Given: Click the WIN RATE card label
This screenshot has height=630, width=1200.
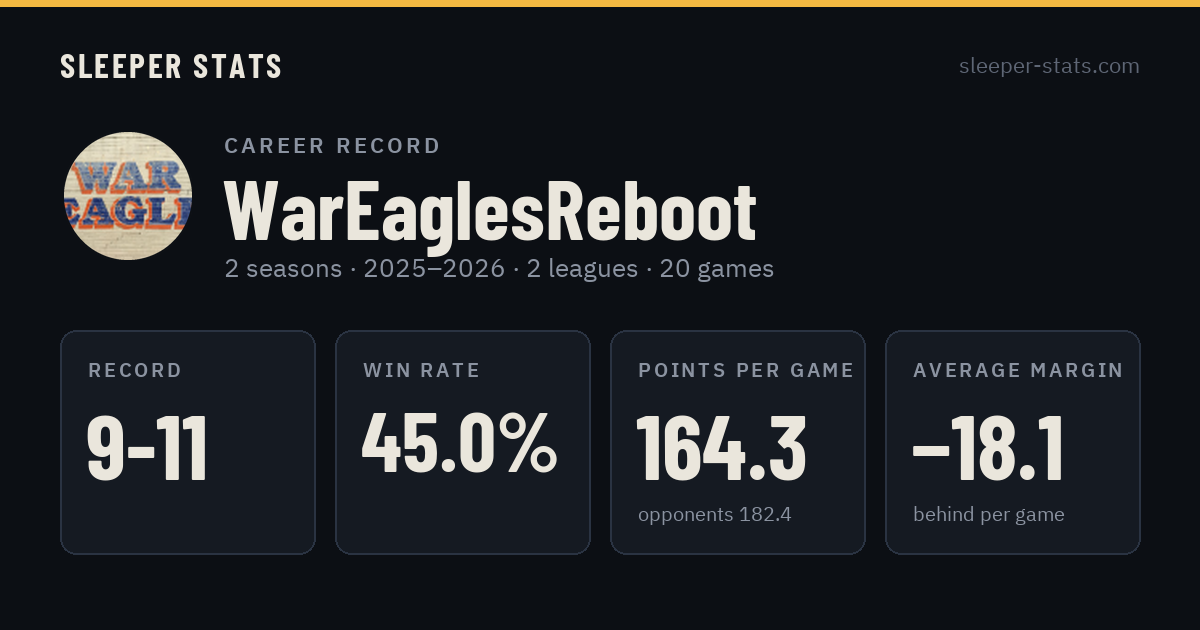Looking at the screenshot, I should tap(422, 371).
